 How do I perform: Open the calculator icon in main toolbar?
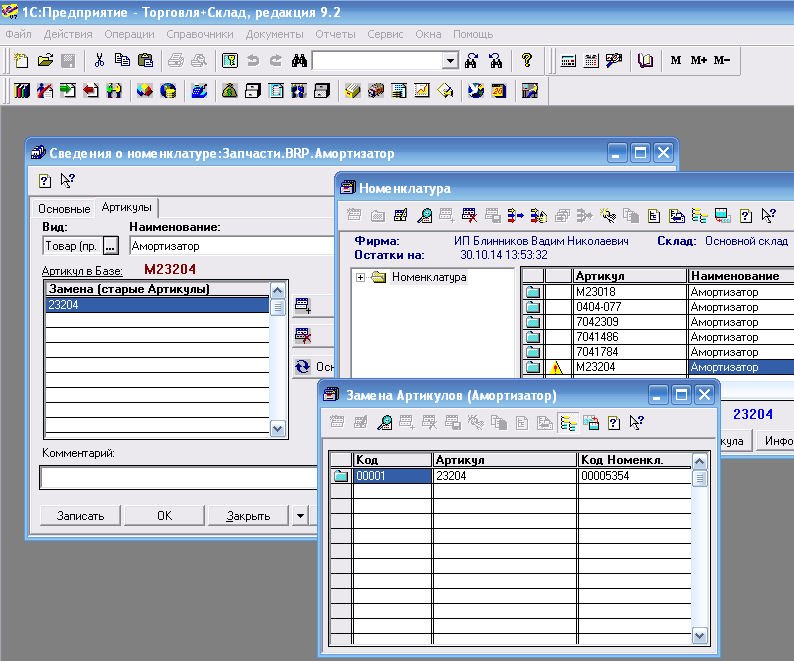568,61
